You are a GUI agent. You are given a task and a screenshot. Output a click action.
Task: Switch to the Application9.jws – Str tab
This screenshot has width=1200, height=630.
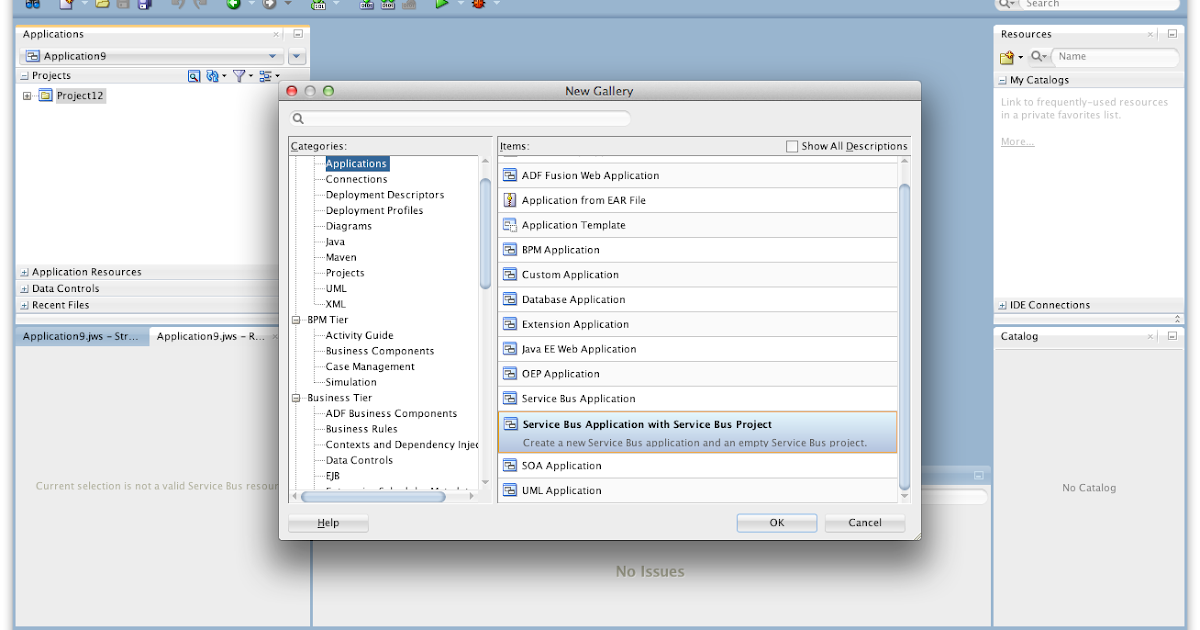coord(80,336)
